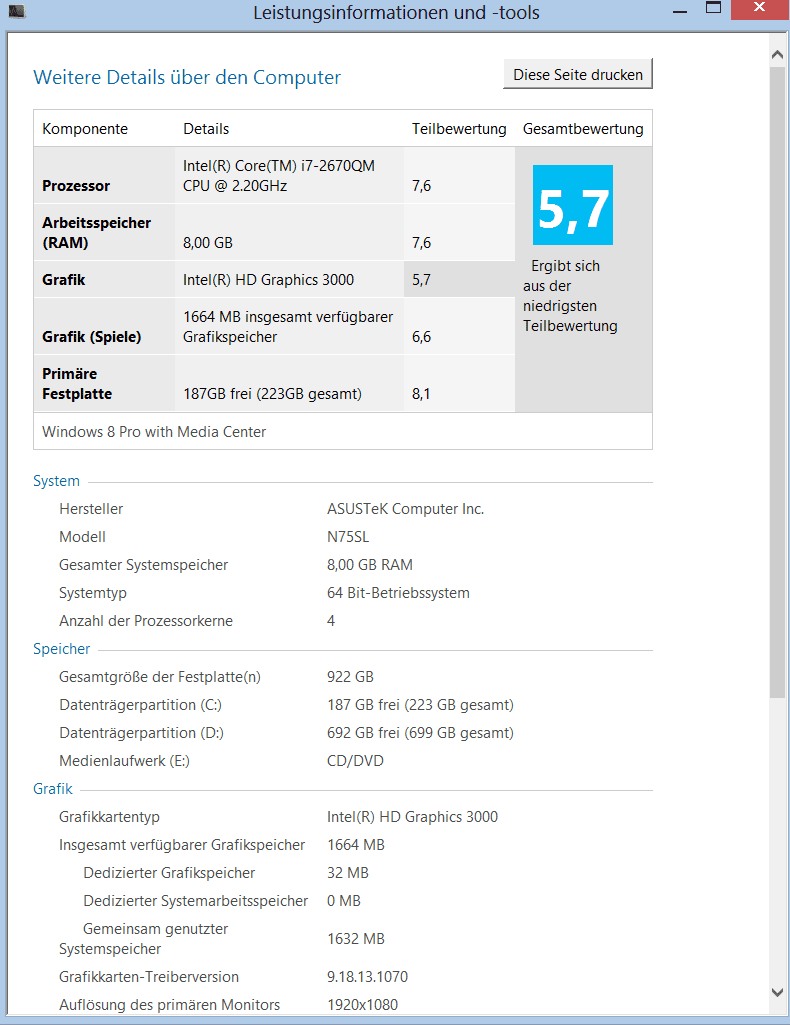Select the Festplatte score 8,1
This screenshot has height=1025, width=790.
421,394
